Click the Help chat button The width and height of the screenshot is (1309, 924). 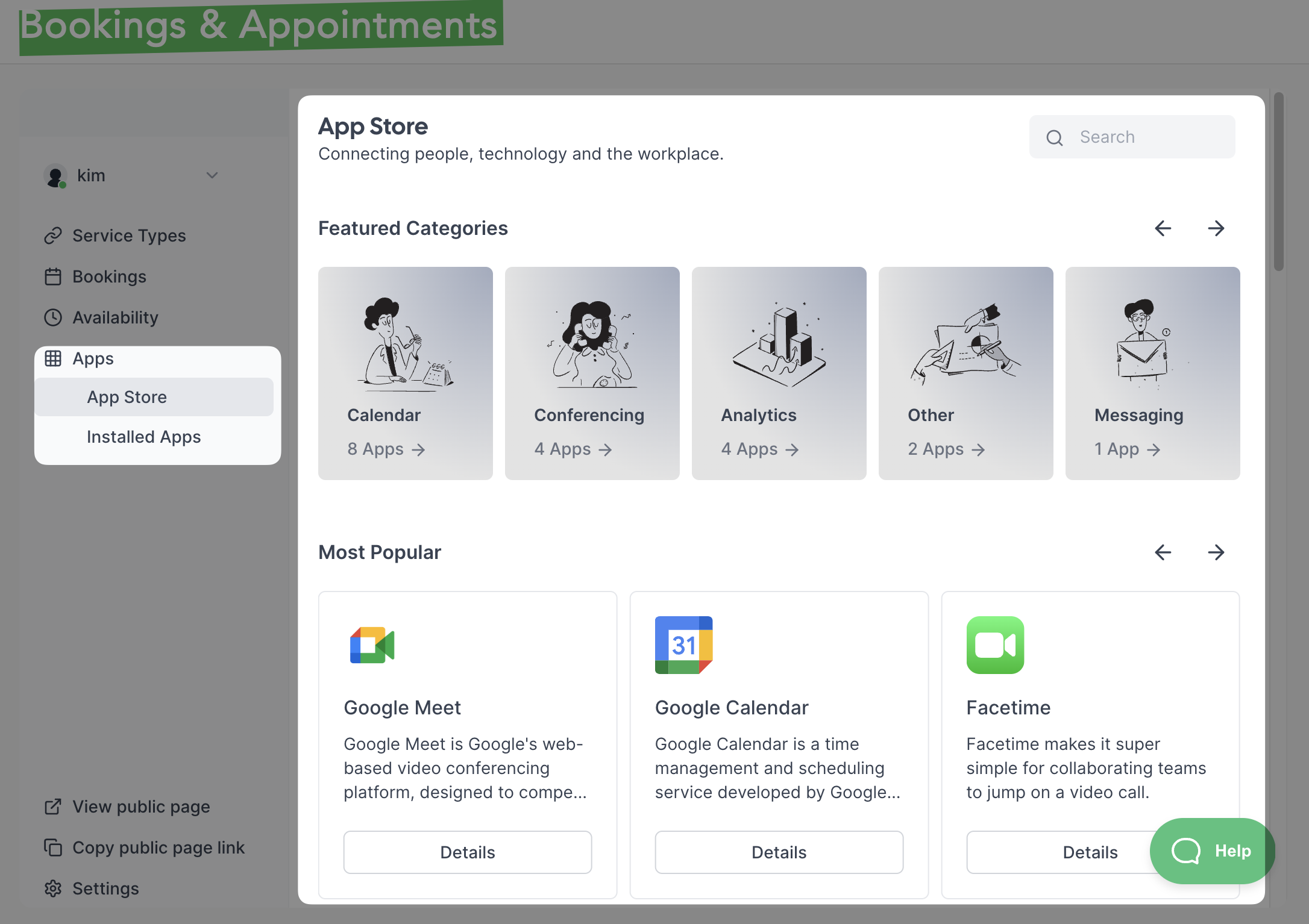(1211, 851)
